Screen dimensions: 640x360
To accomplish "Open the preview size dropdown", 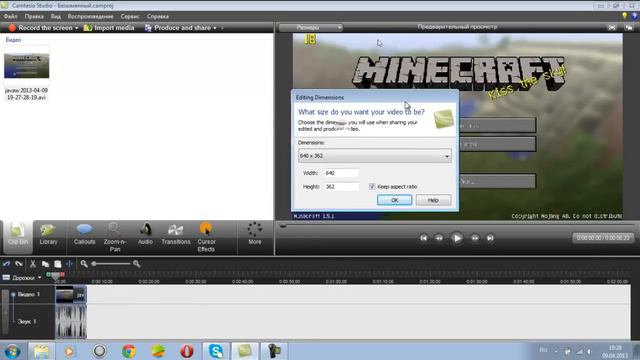I will 311,27.
